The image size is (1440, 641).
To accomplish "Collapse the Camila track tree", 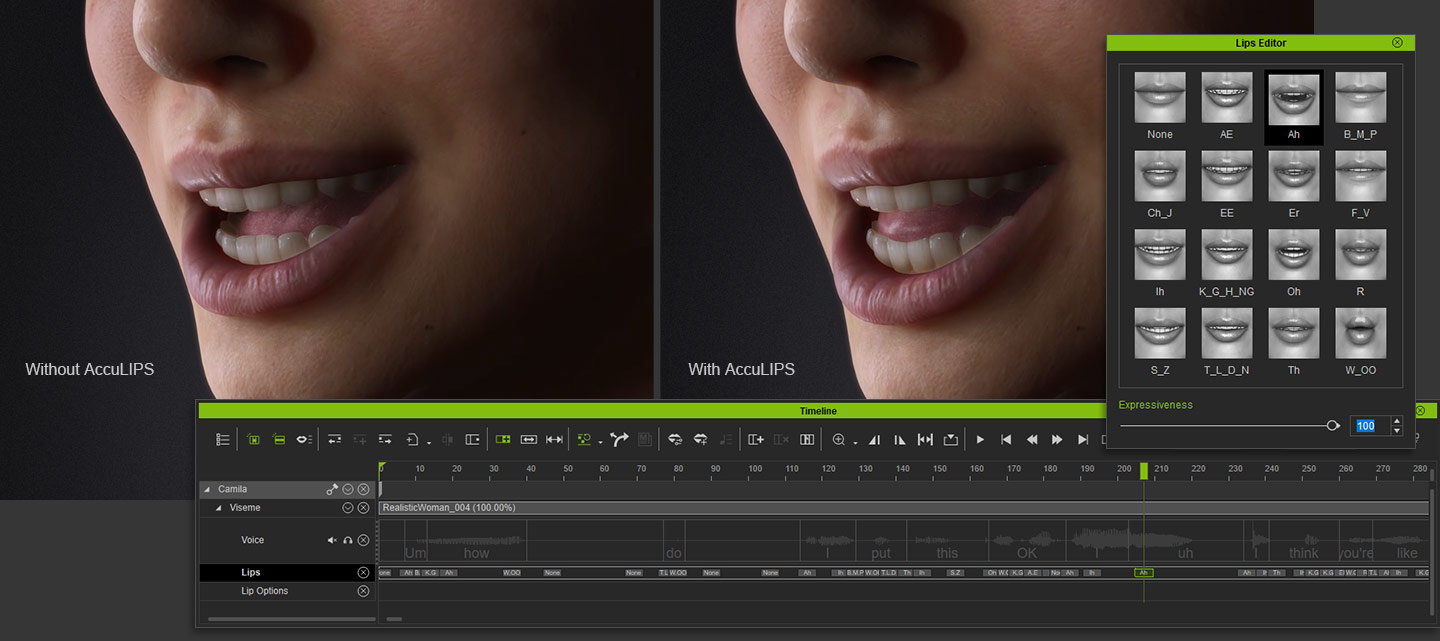I will pyautogui.click(x=207, y=490).
